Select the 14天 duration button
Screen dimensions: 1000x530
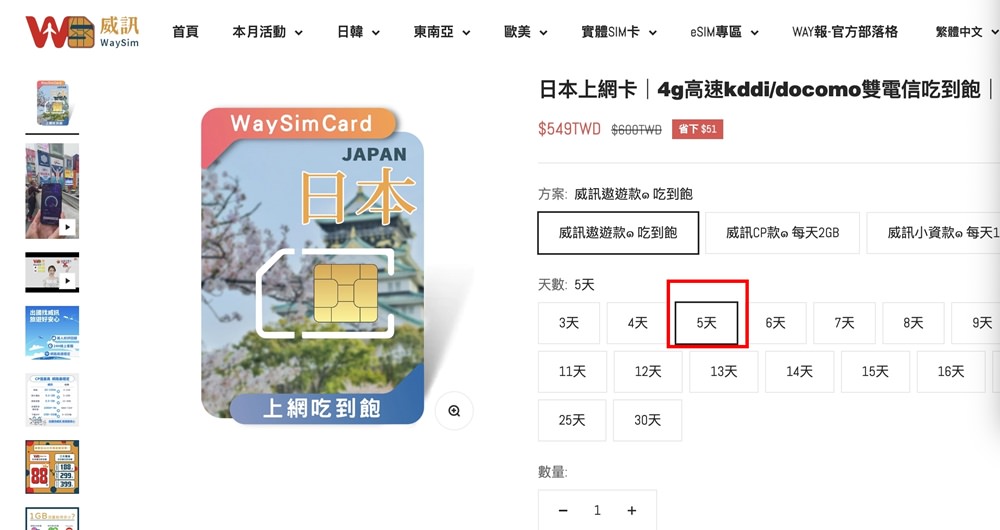pos(799,371)
